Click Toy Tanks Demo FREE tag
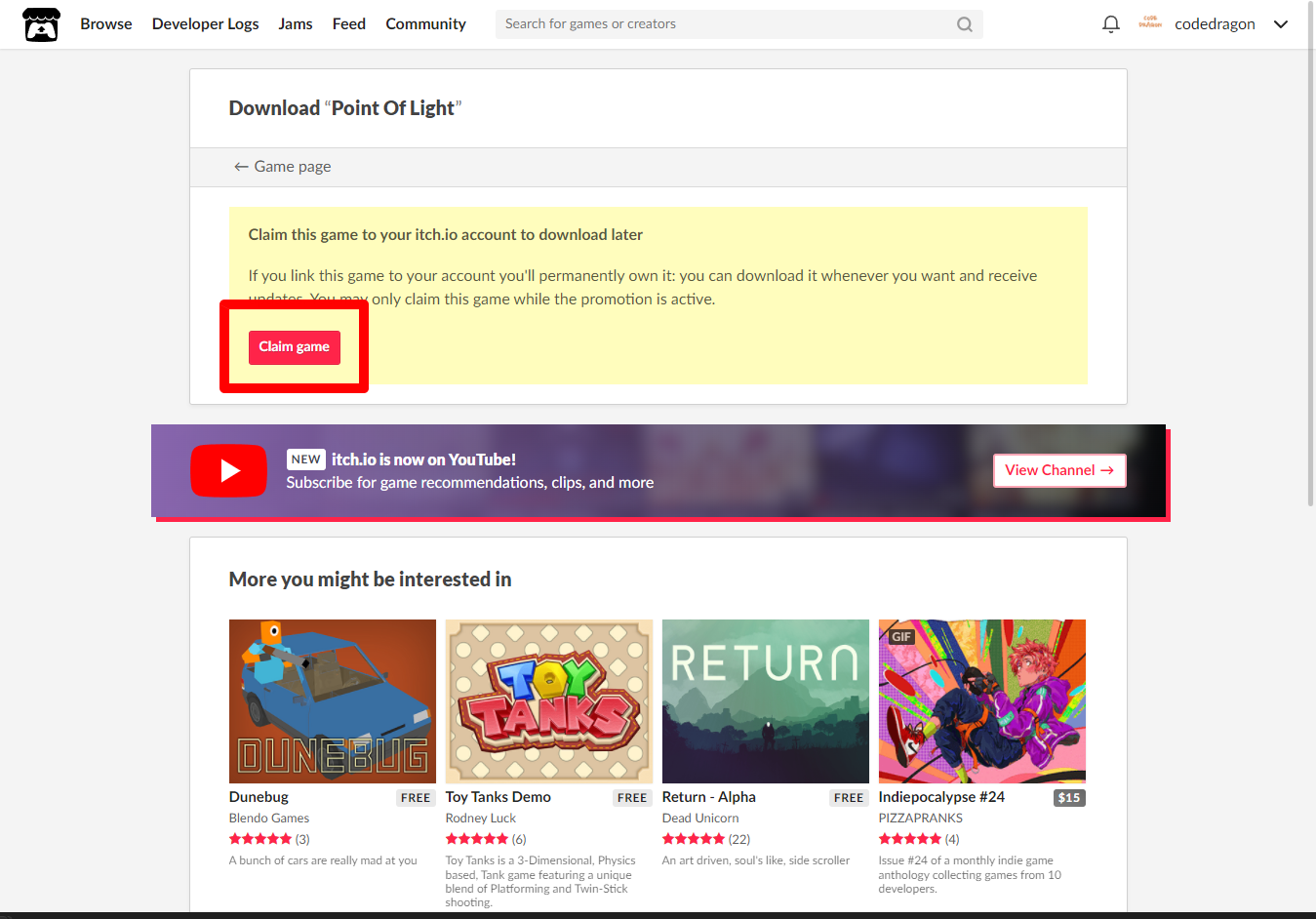 (632, 798)
